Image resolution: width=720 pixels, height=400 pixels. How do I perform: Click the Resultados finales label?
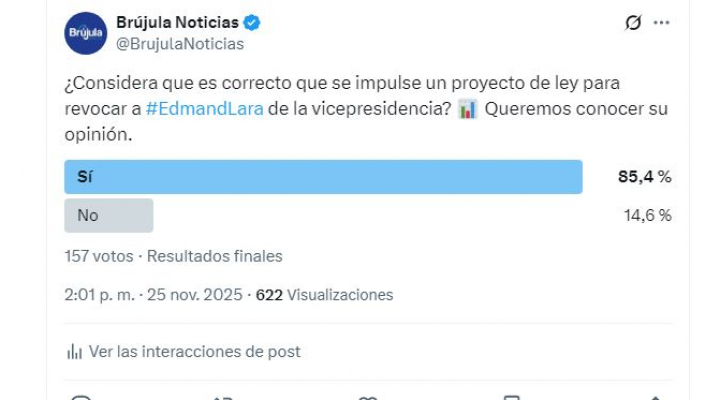(x=214, y=256)
